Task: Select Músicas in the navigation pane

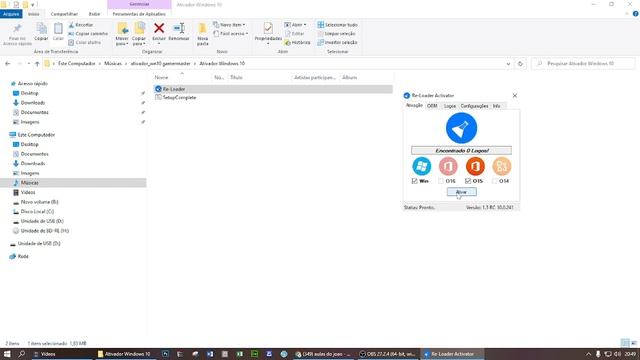Action: click(x=73, y=183)
